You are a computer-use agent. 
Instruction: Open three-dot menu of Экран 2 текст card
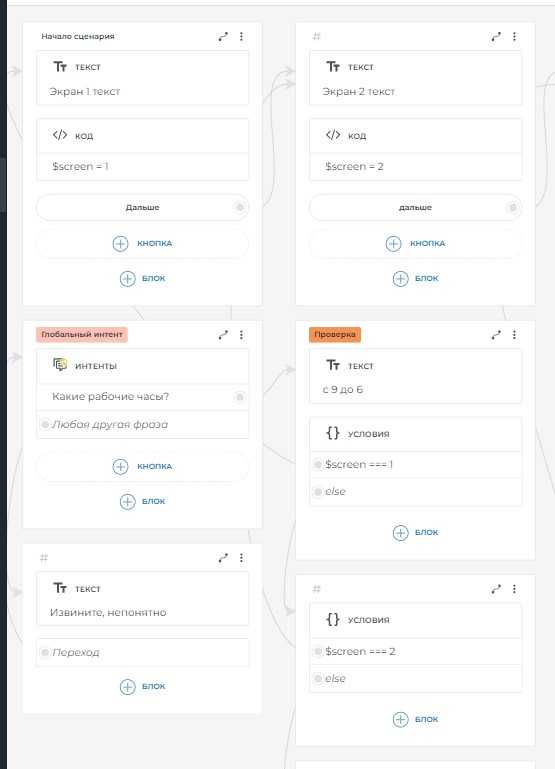coord(514,36)
